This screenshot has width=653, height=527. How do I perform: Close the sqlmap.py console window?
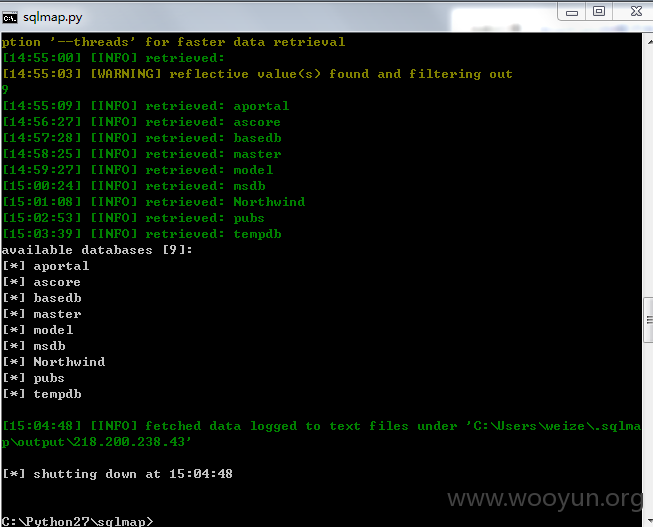point(636,11)
